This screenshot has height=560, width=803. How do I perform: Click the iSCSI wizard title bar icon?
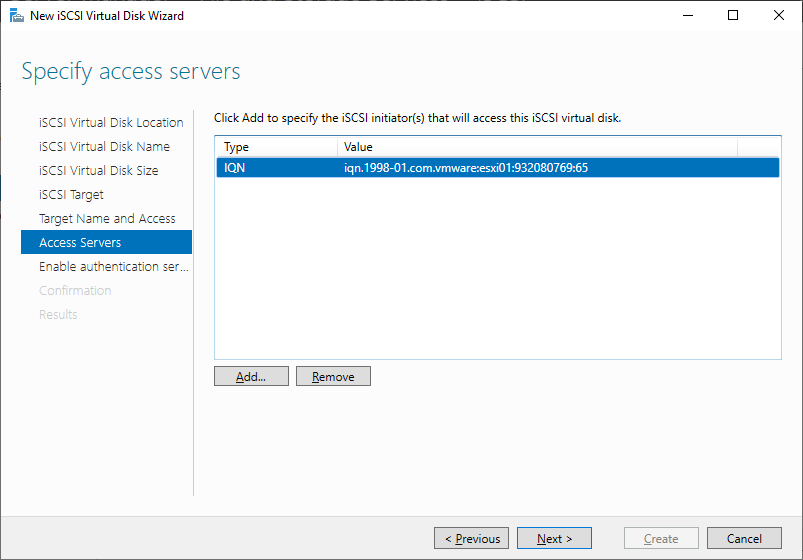click(16, 16)
